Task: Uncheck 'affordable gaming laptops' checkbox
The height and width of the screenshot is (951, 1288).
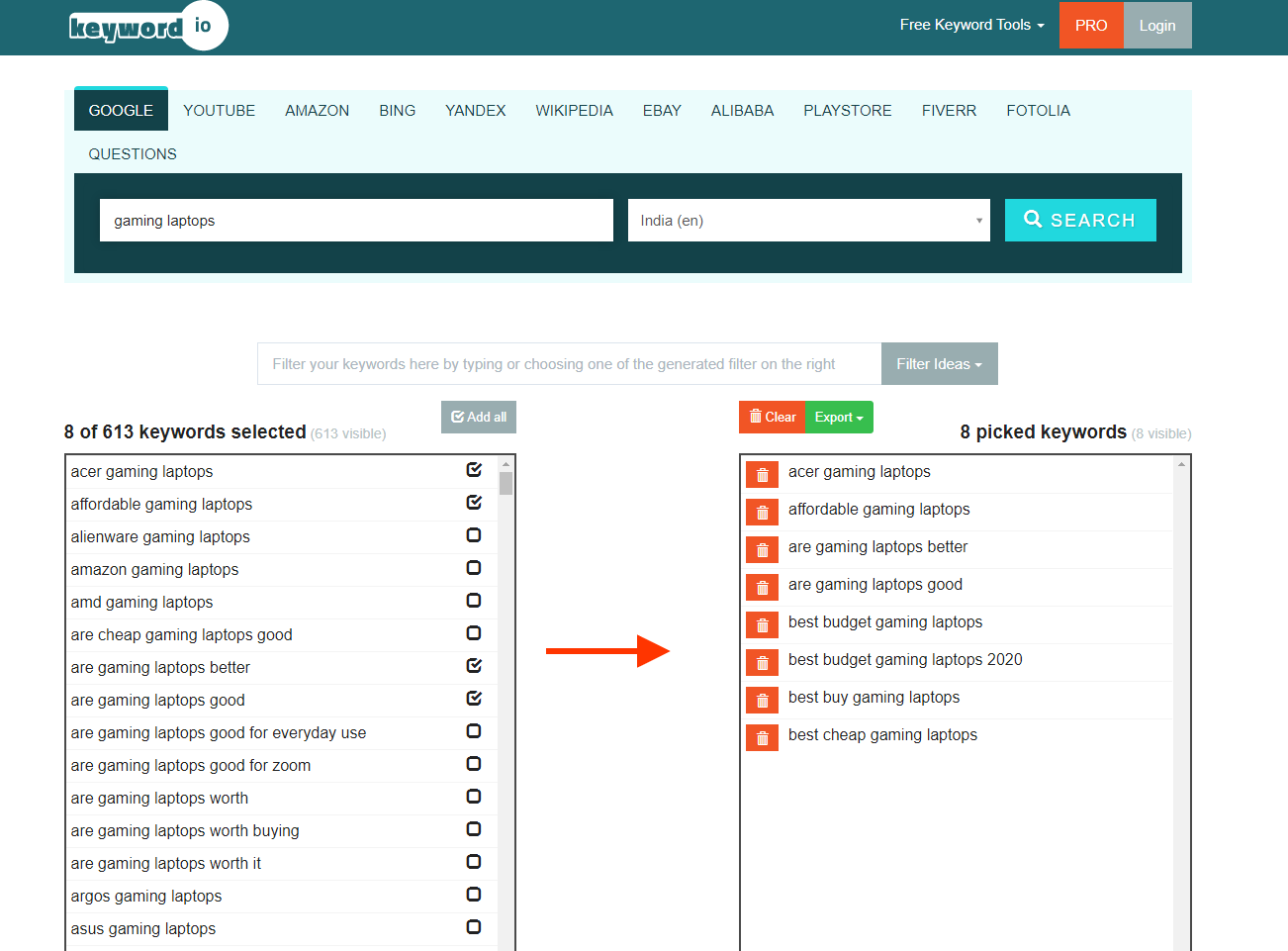Action: pos(474,503)
